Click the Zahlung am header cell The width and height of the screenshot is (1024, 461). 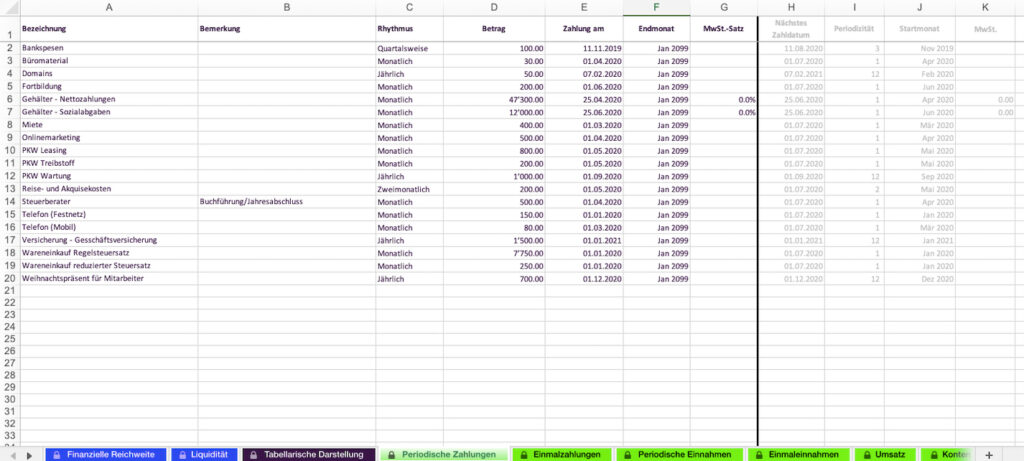coord(584,29)
